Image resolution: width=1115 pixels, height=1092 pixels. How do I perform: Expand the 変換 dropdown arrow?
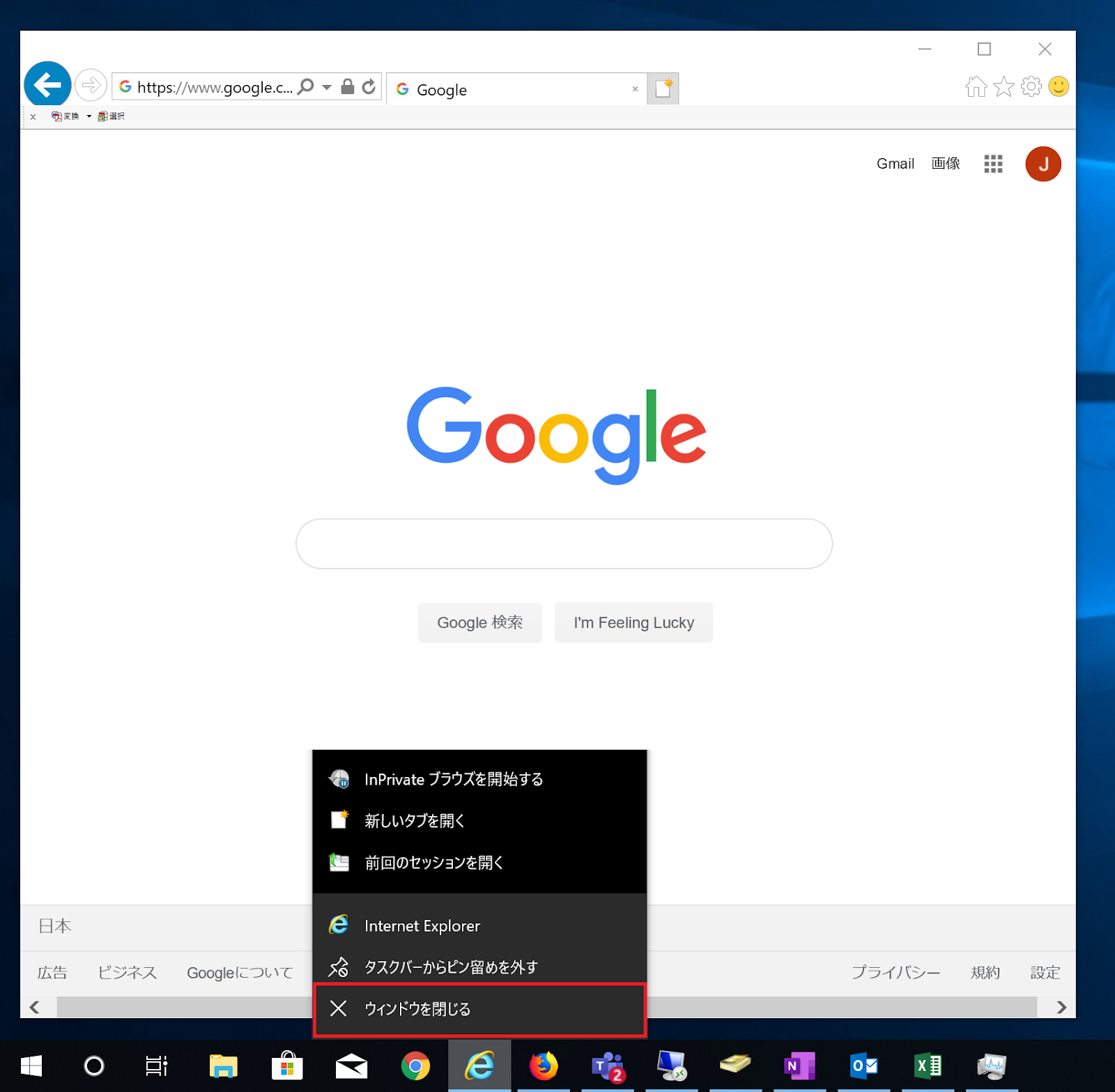tap(89, 116)
